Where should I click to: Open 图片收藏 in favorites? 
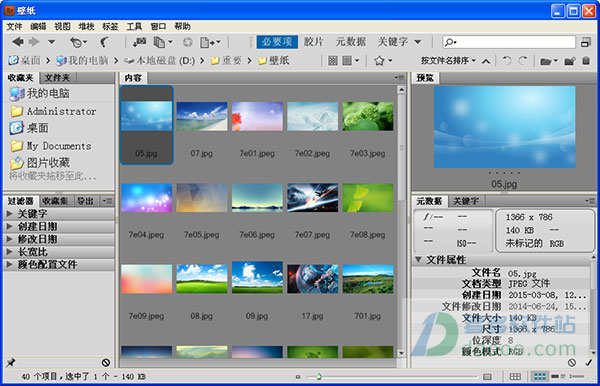(40, 163)
